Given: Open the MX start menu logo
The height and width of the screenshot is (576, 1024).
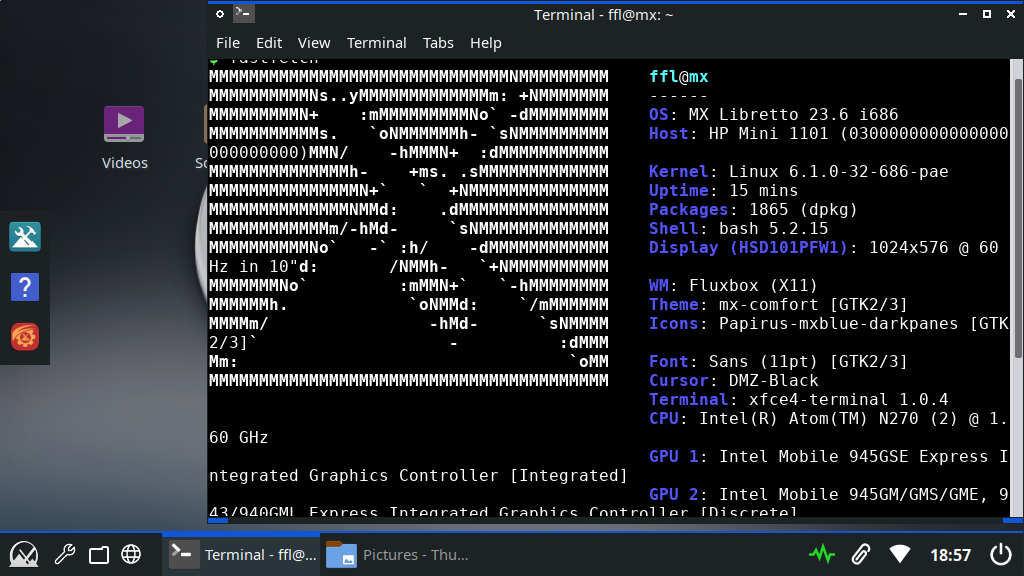Looking at the screenshot, I should [24, 554].
